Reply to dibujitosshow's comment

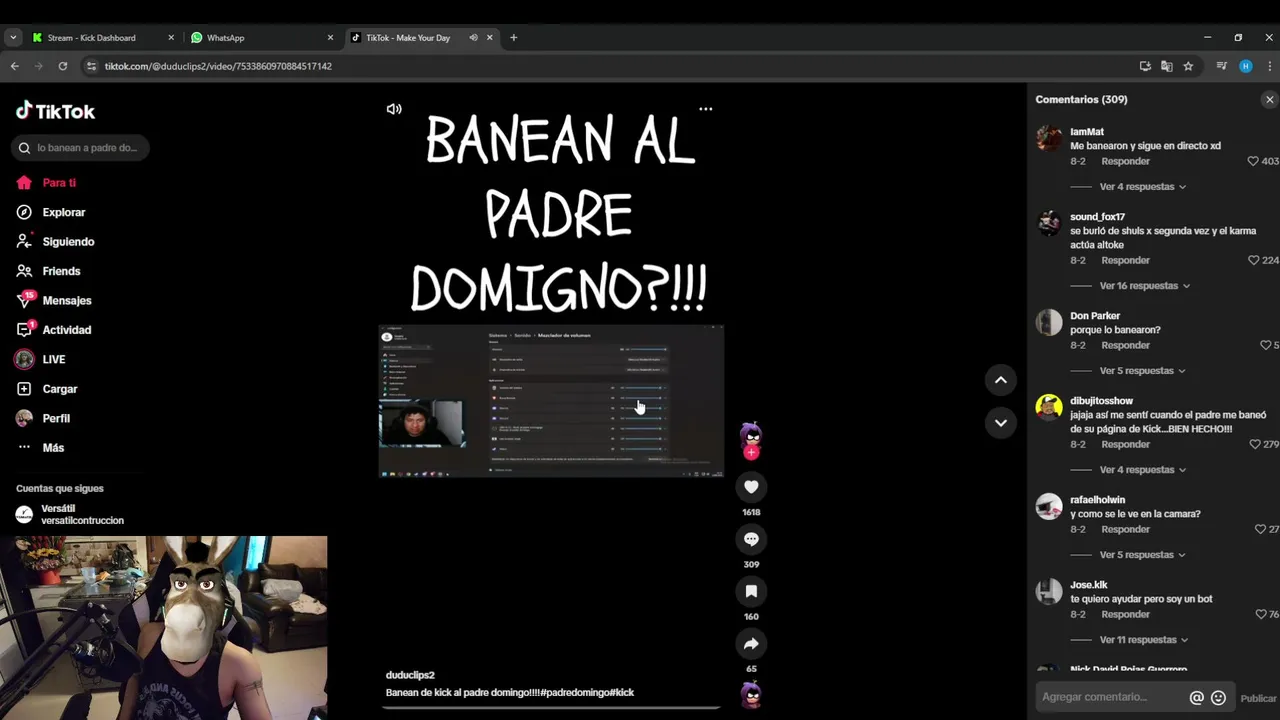click(1125, 444)
